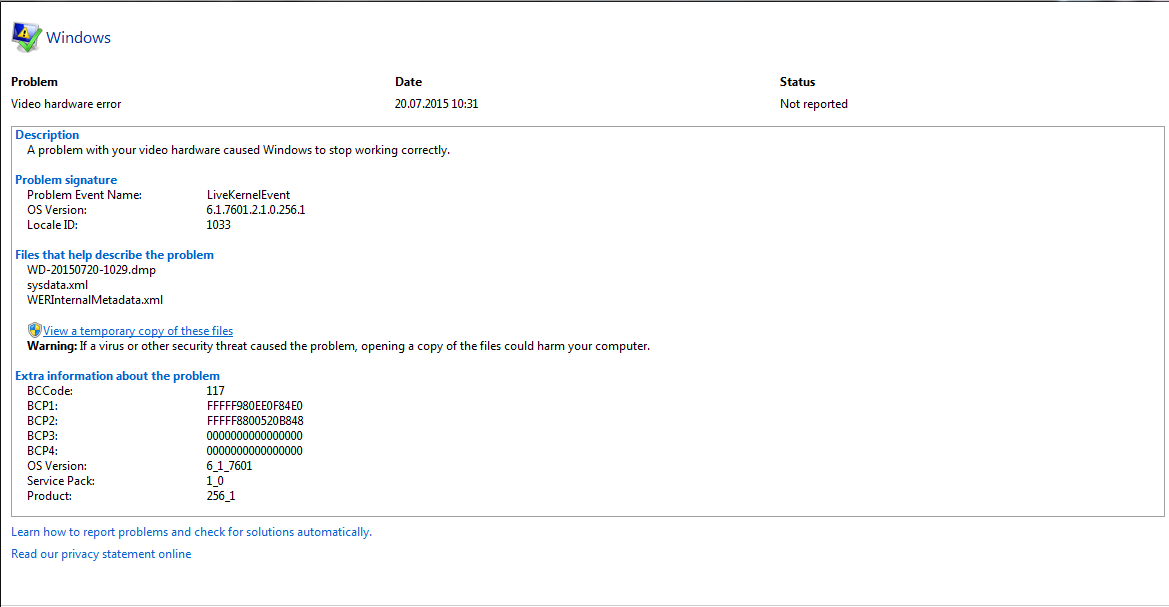Open 'Learn how to report problems' link
The image size is (1169, 607).
click(x=191, y=532)
